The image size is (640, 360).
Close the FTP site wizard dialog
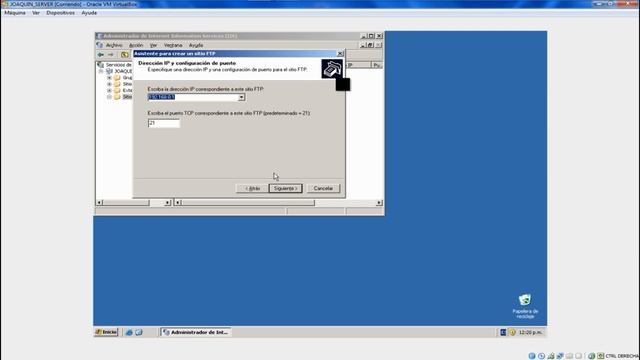(340, 53)
